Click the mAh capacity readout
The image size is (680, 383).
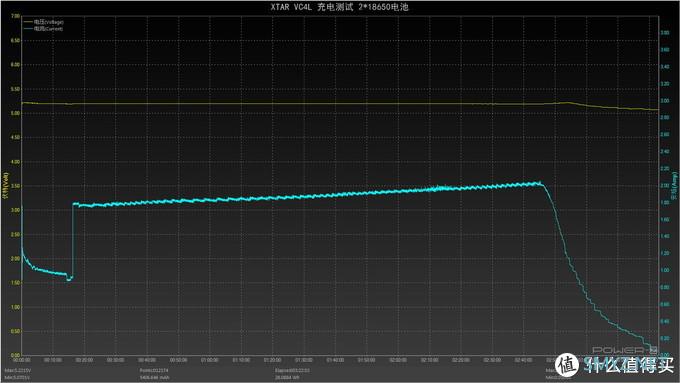pyautogui.click(x=154, y=377)
